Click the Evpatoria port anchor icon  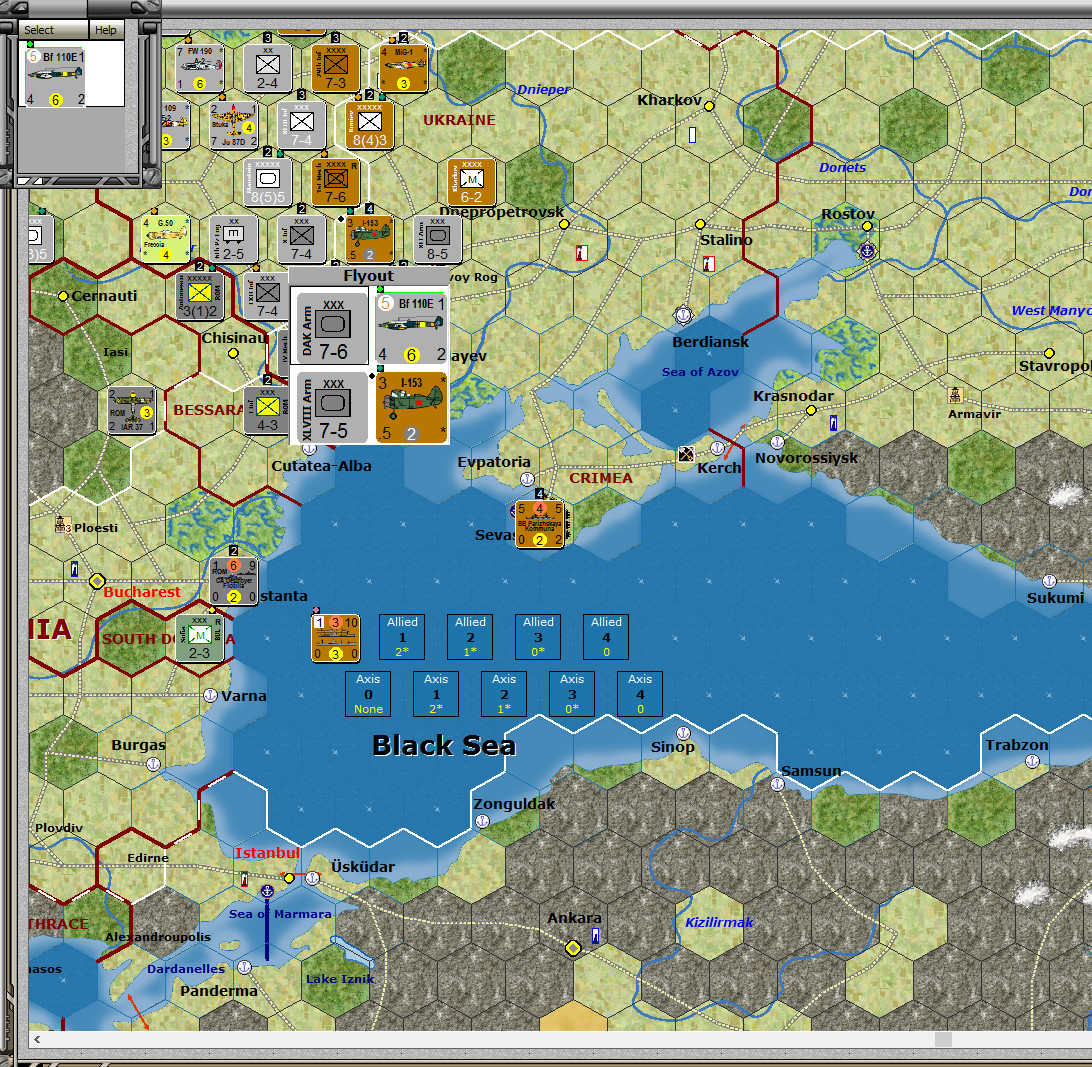(527, 479)
